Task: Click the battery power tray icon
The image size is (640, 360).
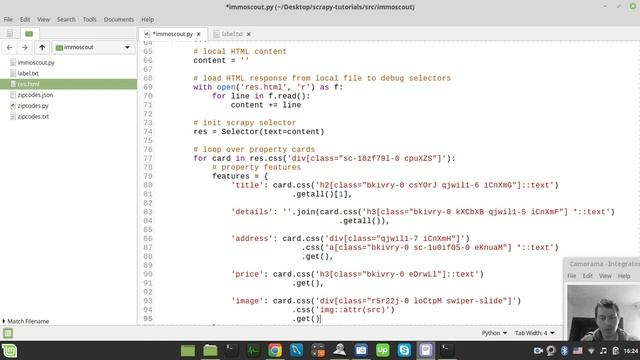Action: point(616,351)
